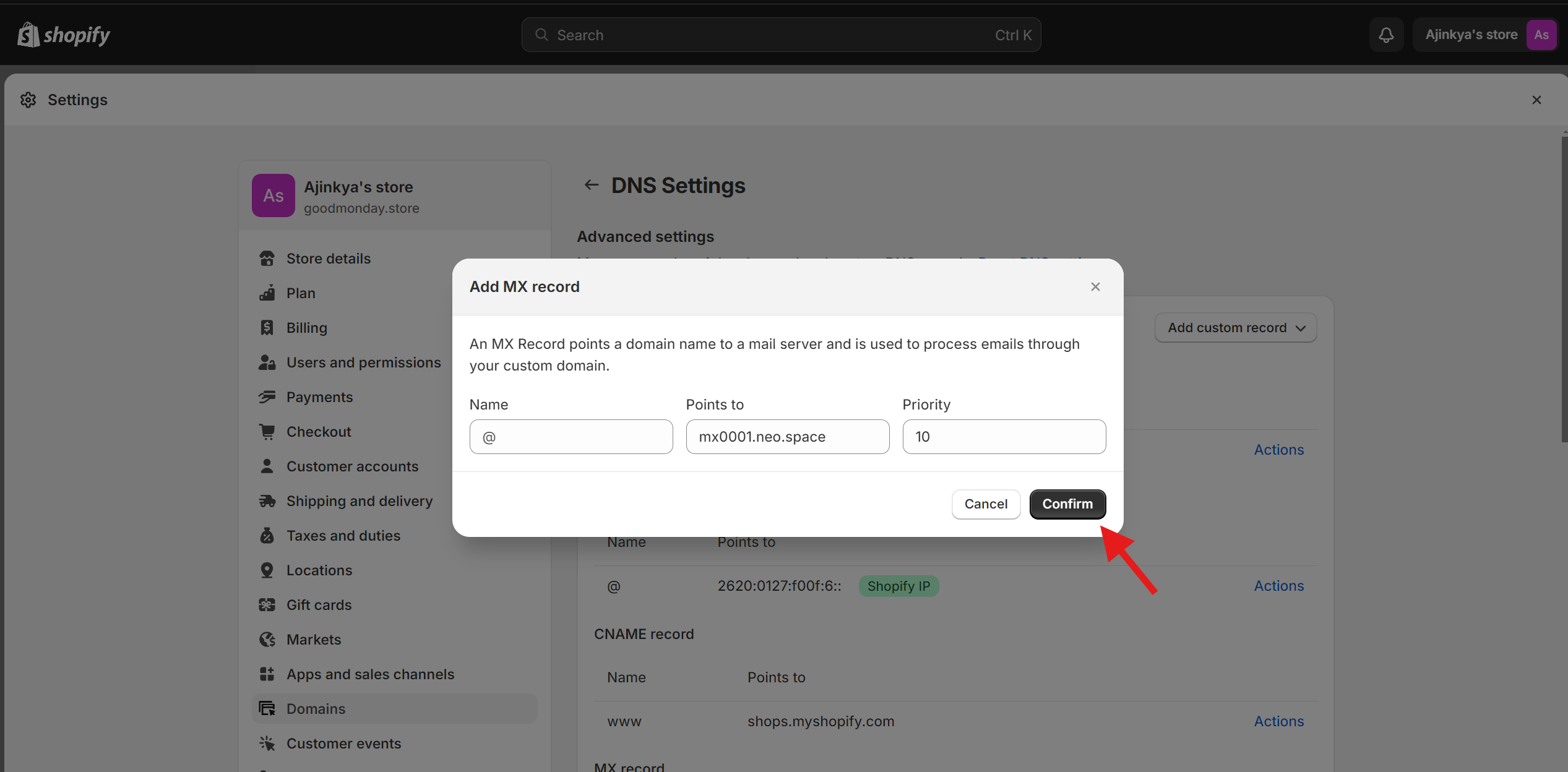Click the search magnifier icon
This screenshot has width=1568, height=772.
coord(541,35)
